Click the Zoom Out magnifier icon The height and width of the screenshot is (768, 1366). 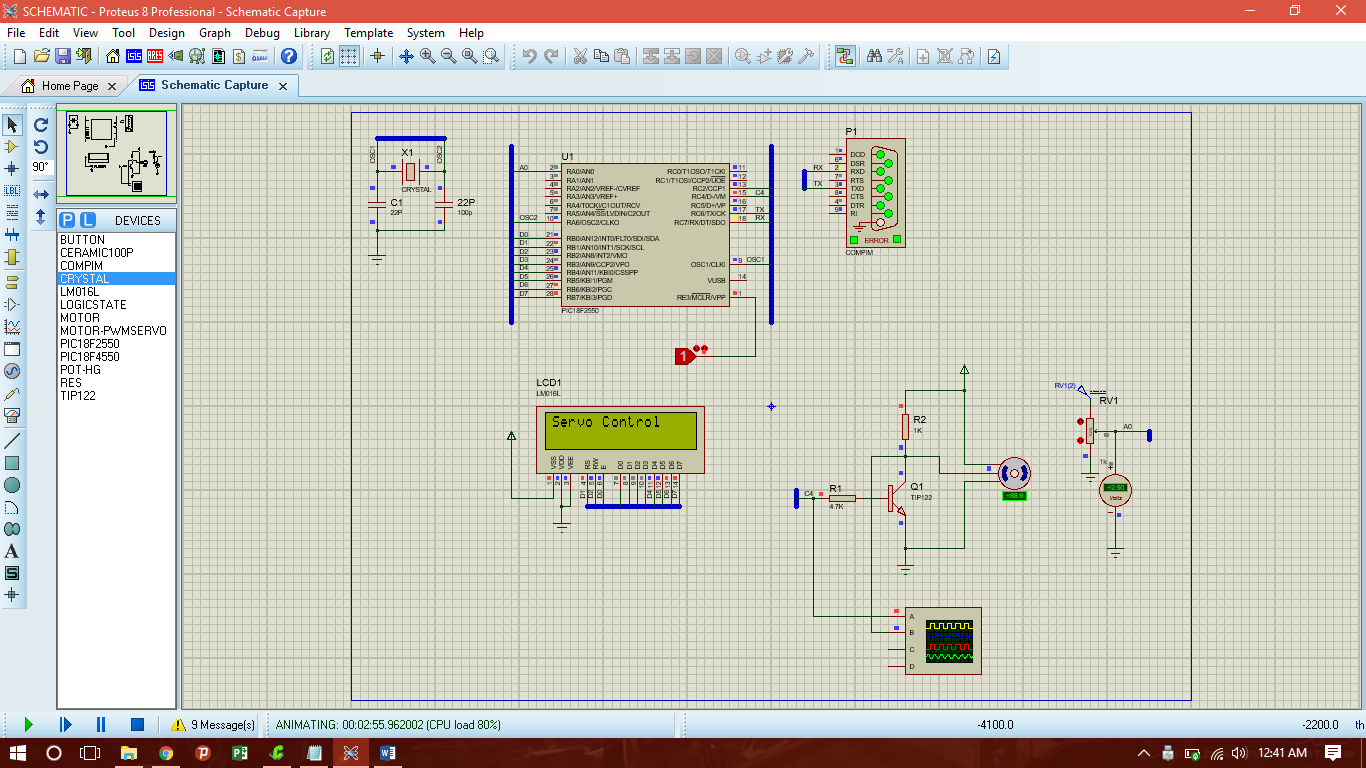pyautogui.click(x=448, y=56)
